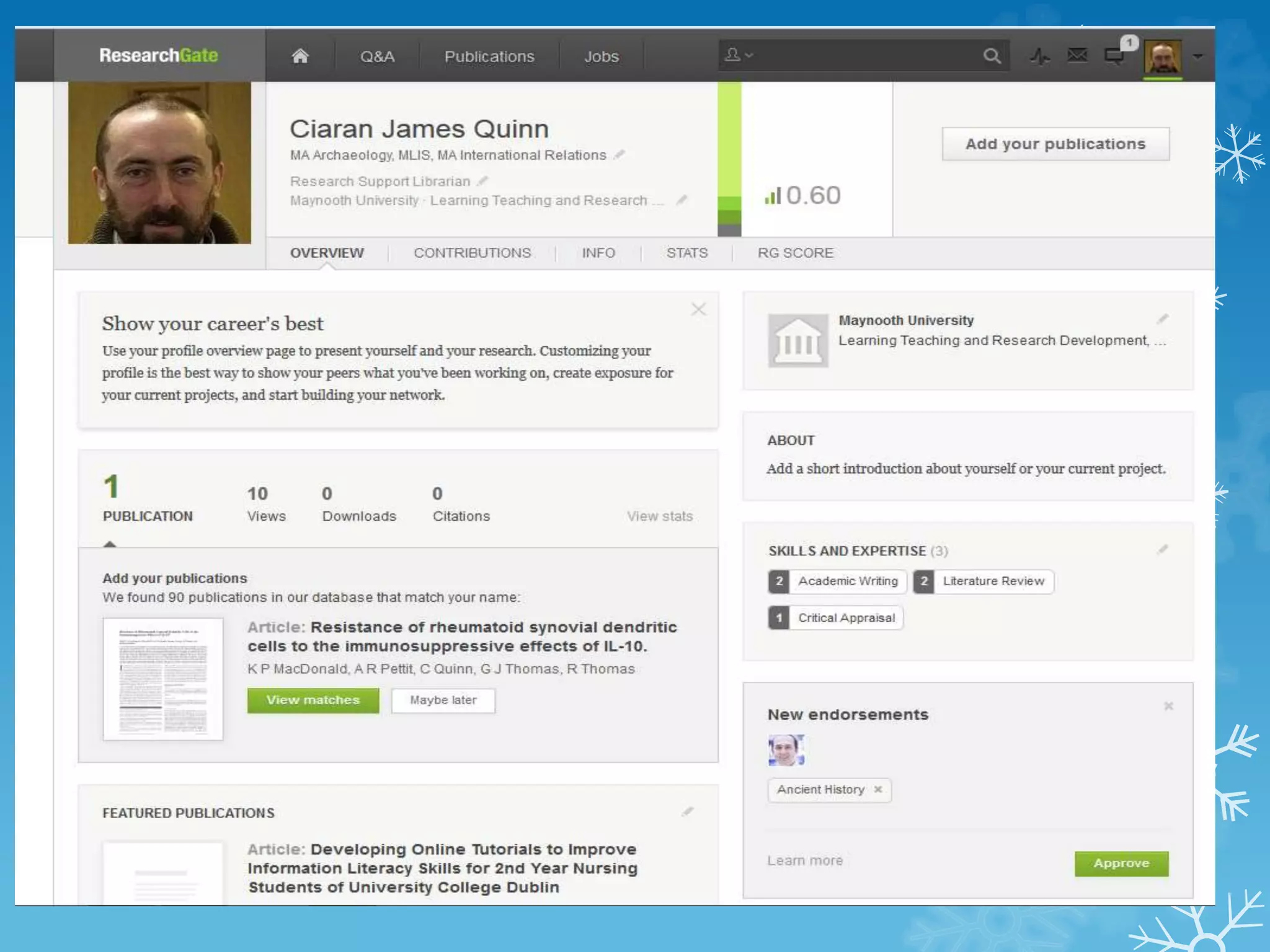
Task: Go to the ResearchGate home icon
Action: pyautogui.click(x=300, y=56)
